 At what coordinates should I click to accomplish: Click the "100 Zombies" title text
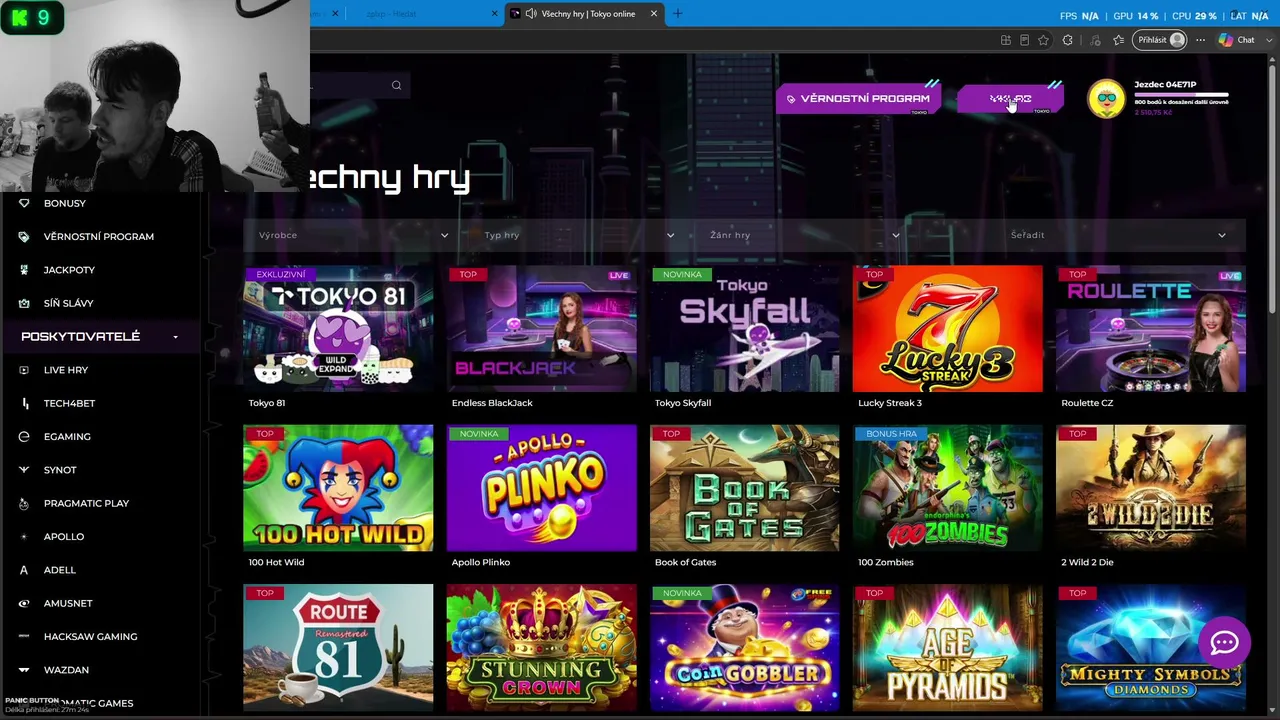click(886, 562)
